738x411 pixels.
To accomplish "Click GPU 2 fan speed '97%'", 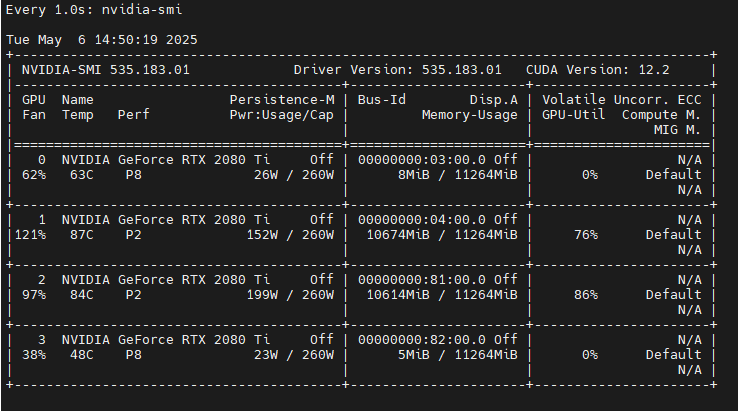I will tap(34, 295).
